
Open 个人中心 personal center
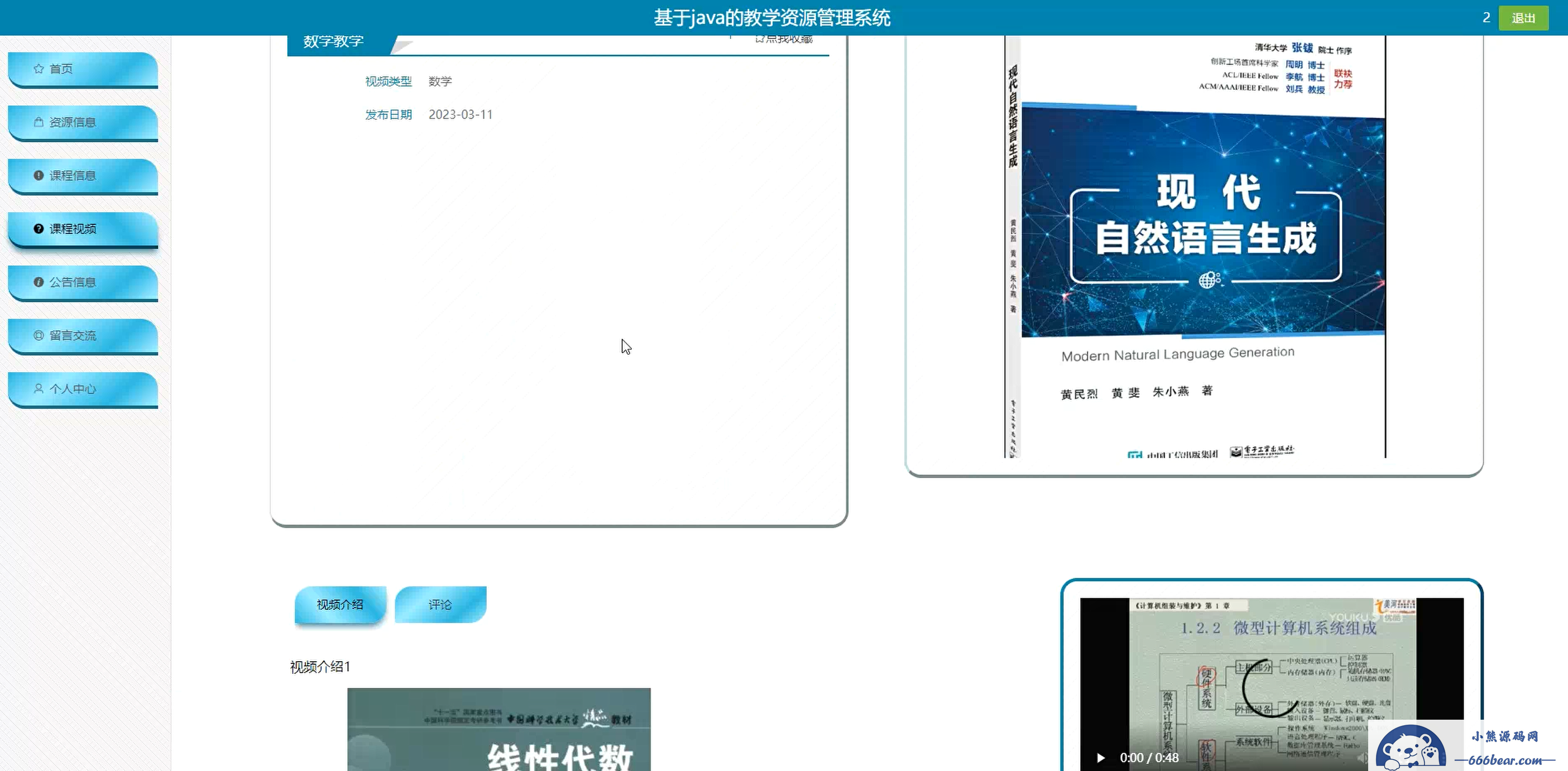coord(83,389)
